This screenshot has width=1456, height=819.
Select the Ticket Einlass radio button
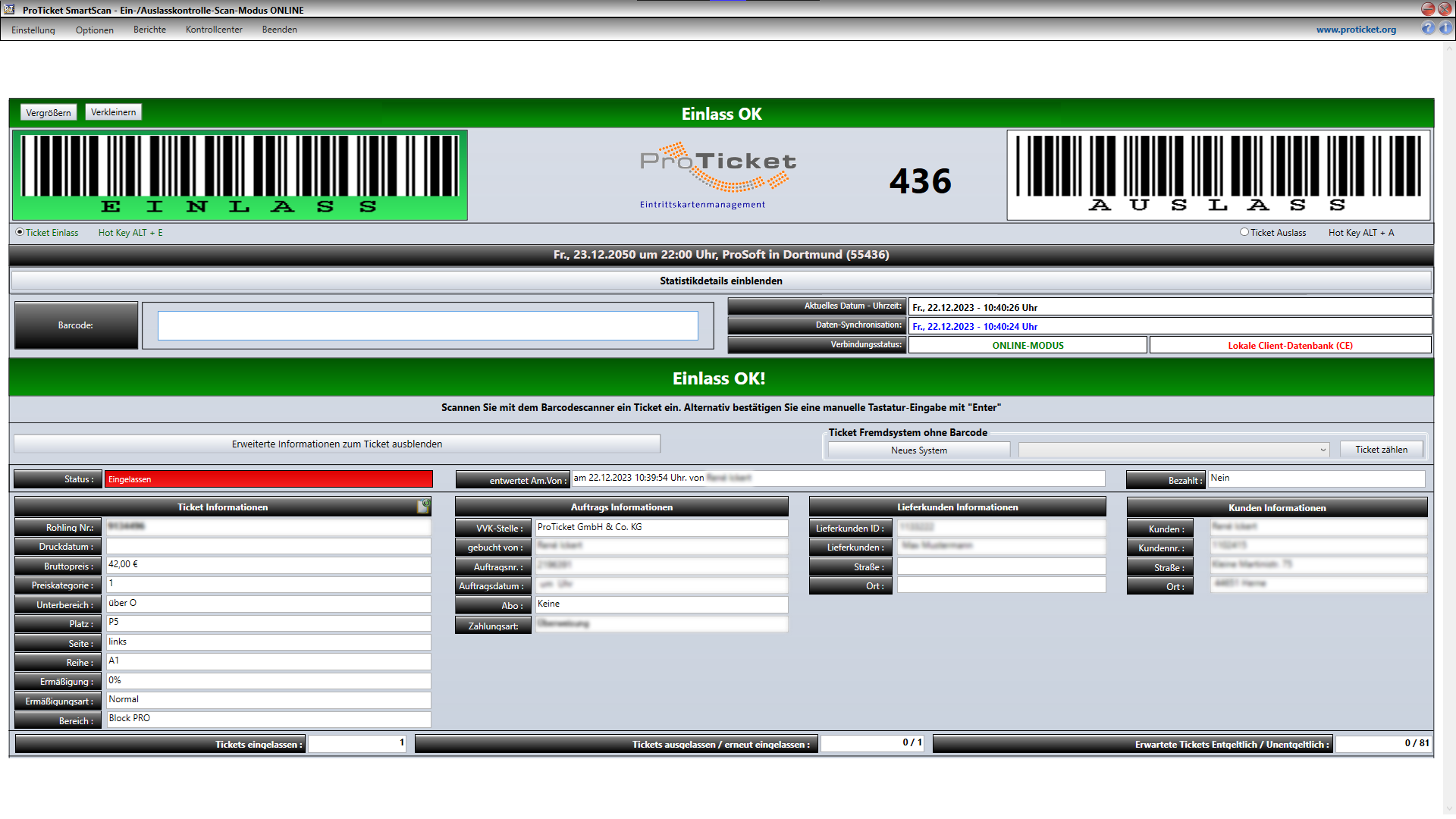tap(20, 232)
